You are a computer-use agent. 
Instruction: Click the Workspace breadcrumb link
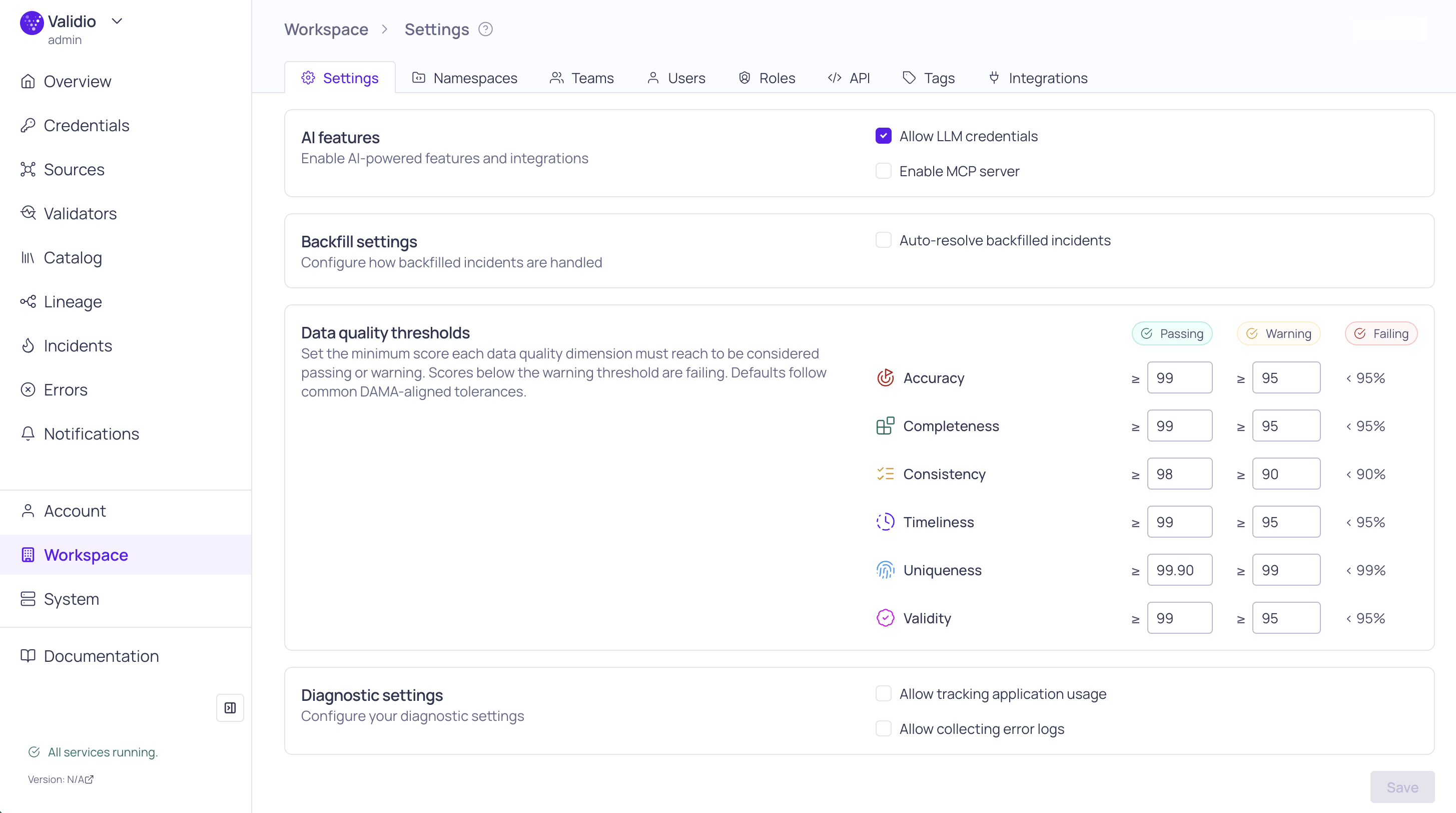[326, 30]
